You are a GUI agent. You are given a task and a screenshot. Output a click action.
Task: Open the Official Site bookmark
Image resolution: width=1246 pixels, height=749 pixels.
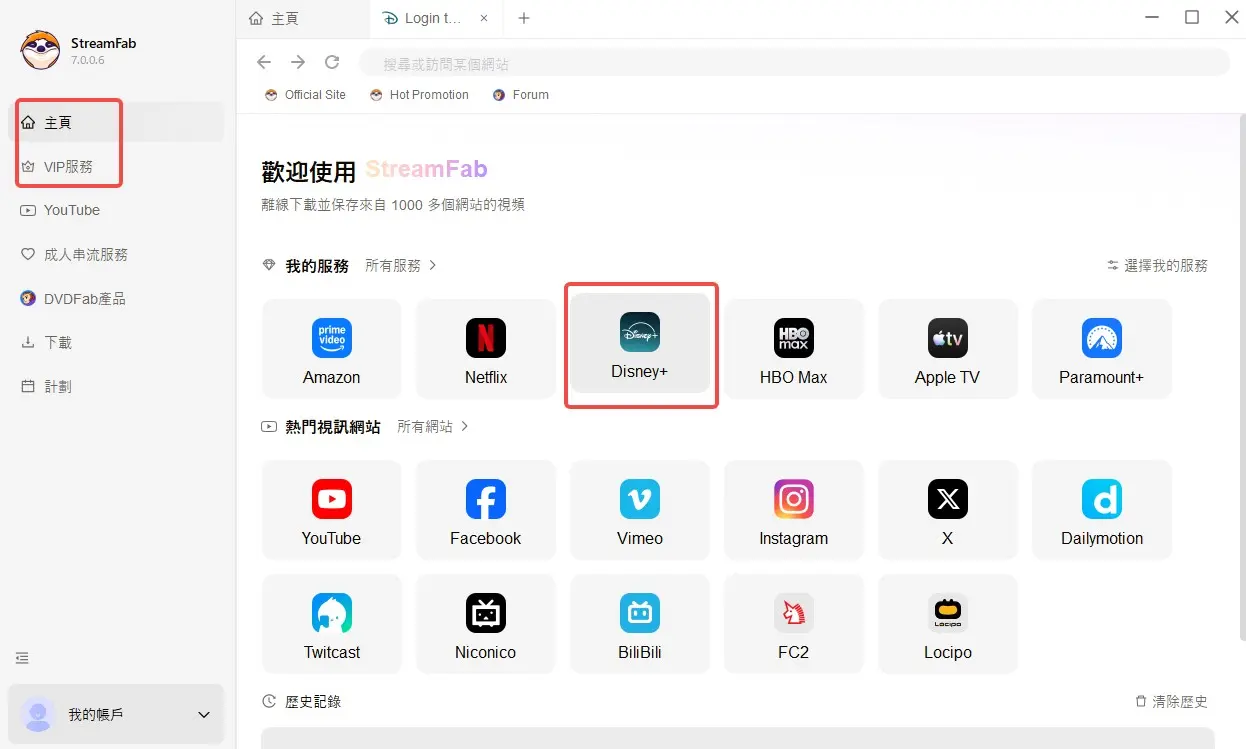click(305, 95)
